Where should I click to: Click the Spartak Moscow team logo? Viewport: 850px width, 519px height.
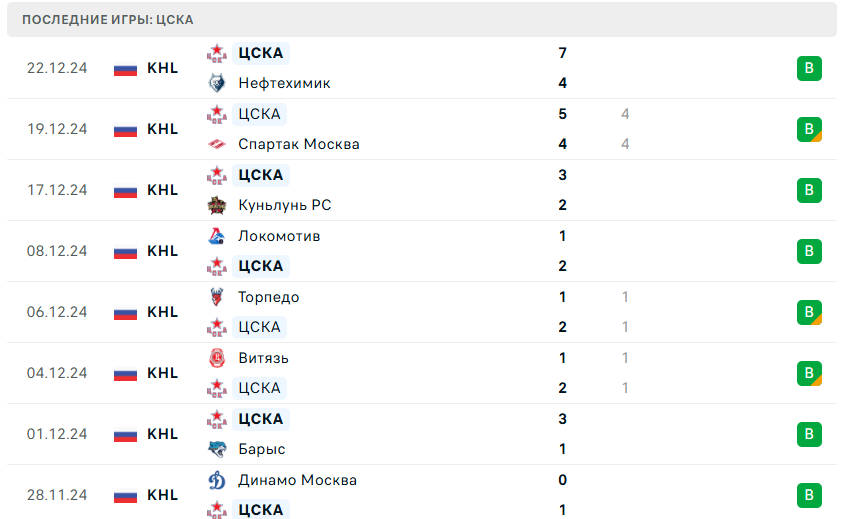[217, 144]
